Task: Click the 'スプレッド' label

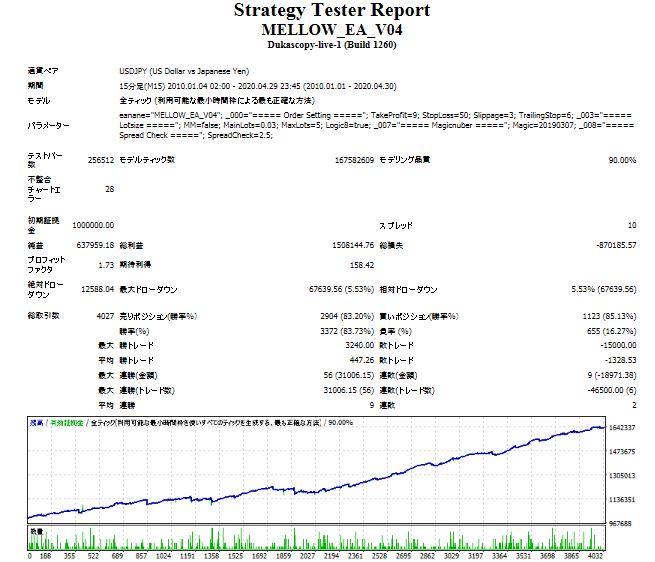Action: [396, 226]
